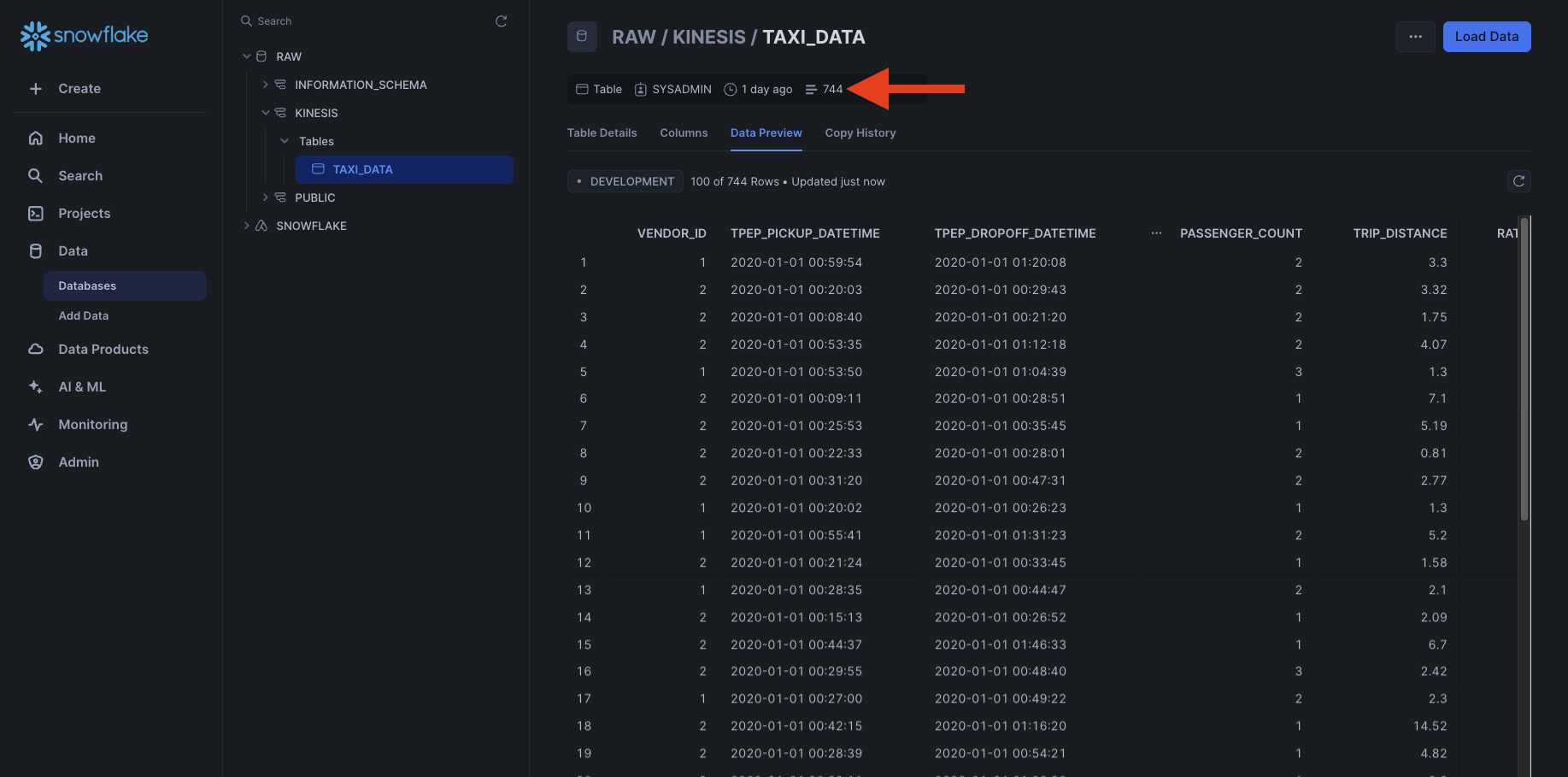Click the Table type icon in header
Screen dimensions: 1568x777
582,89
